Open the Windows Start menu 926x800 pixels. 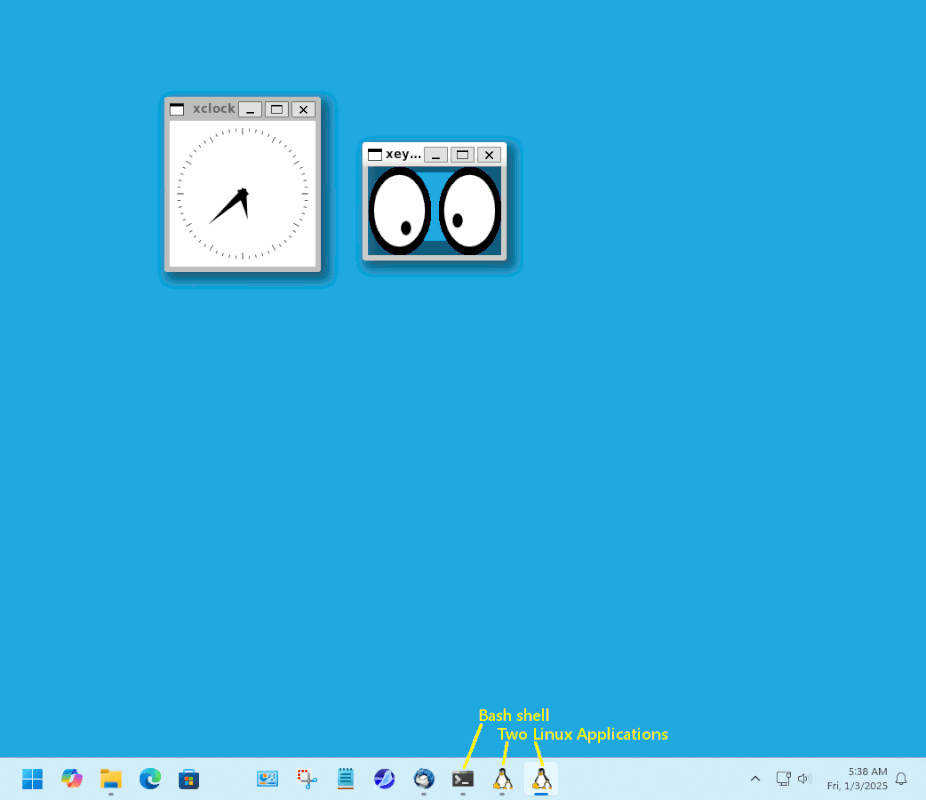[x=32, y=779]
